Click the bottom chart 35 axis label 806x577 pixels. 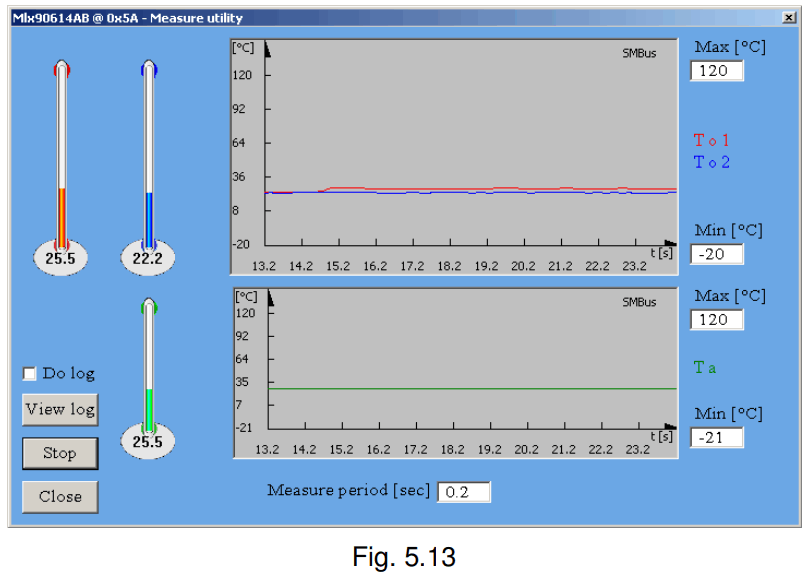coord(242,382)
